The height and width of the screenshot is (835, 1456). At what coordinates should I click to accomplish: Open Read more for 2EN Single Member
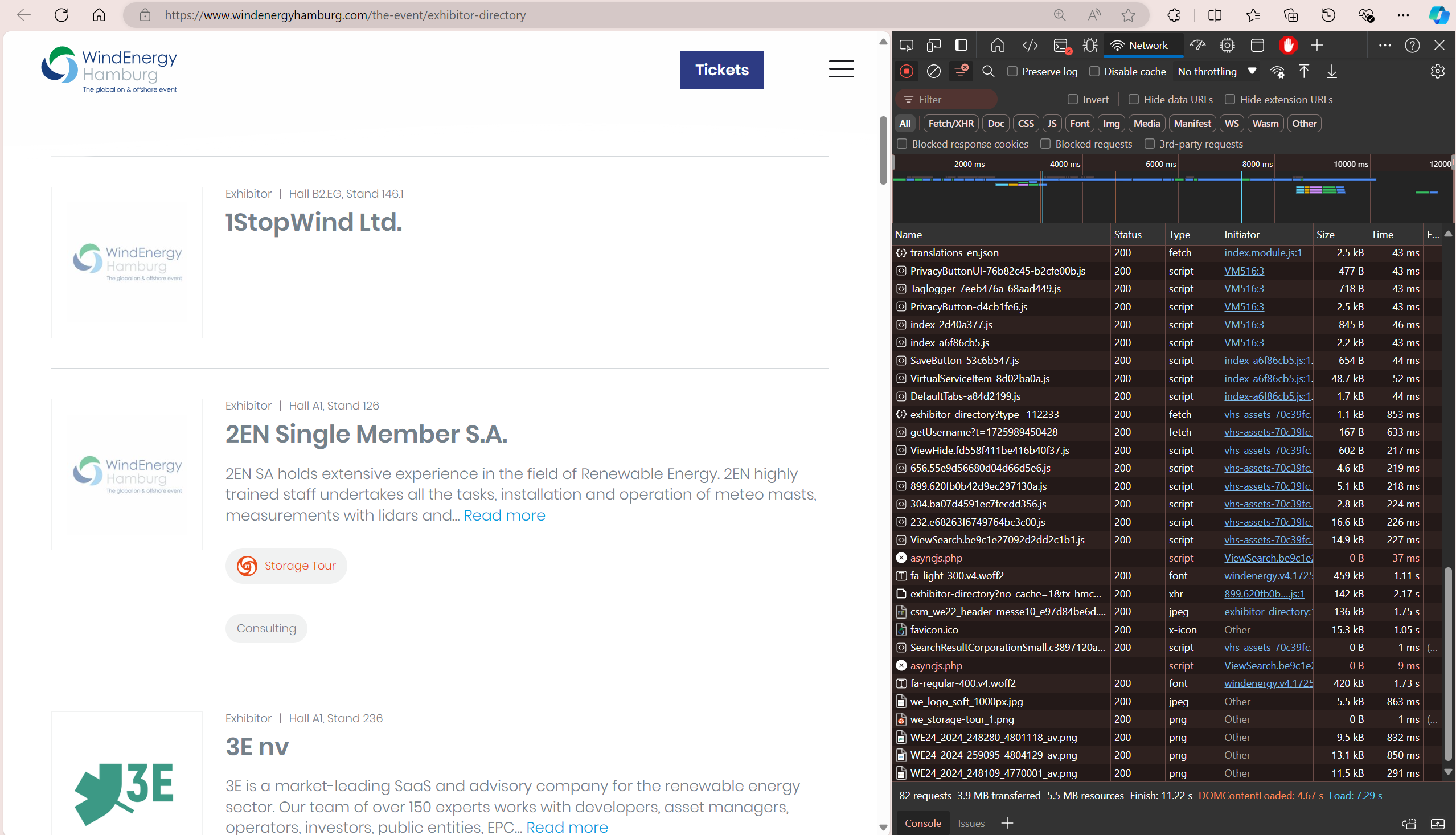tap(505, 515)
